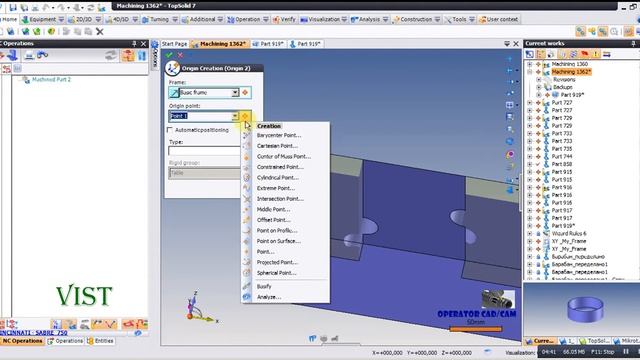Open the Origin point dropdown arrow
Screen dimensions: 640x360
pos(235,116)
